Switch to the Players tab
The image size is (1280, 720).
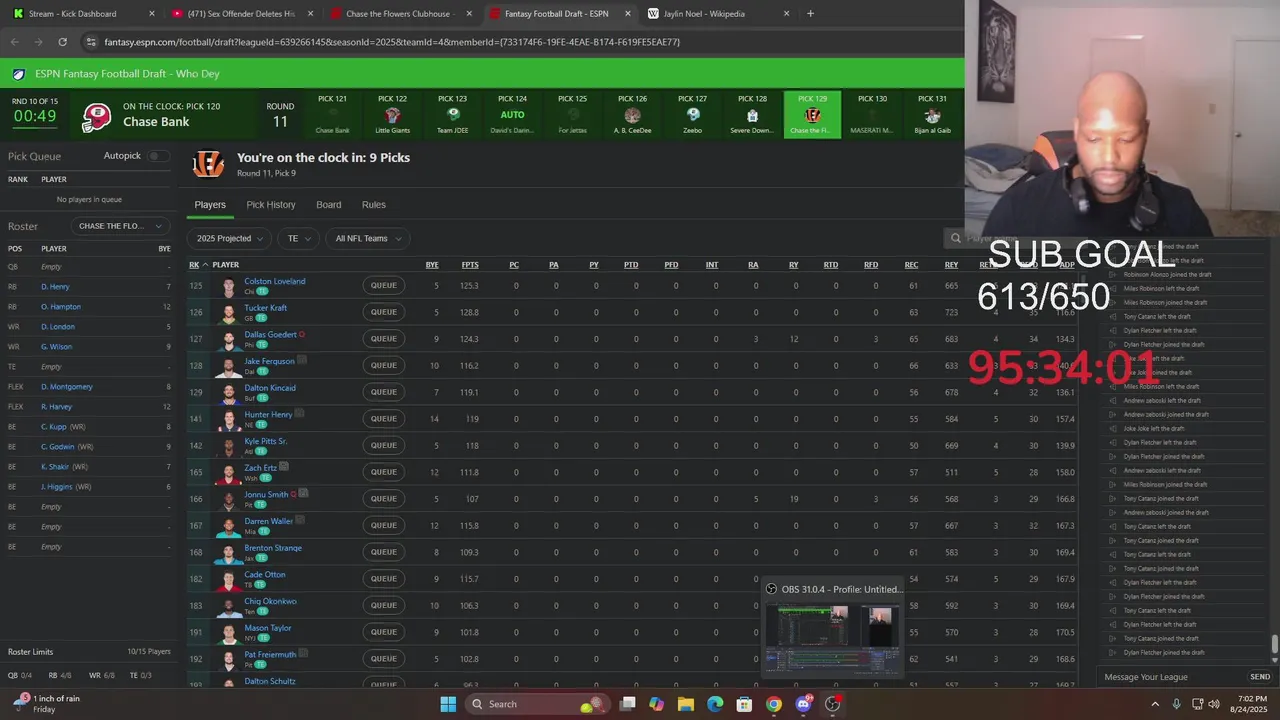point(210,205)
